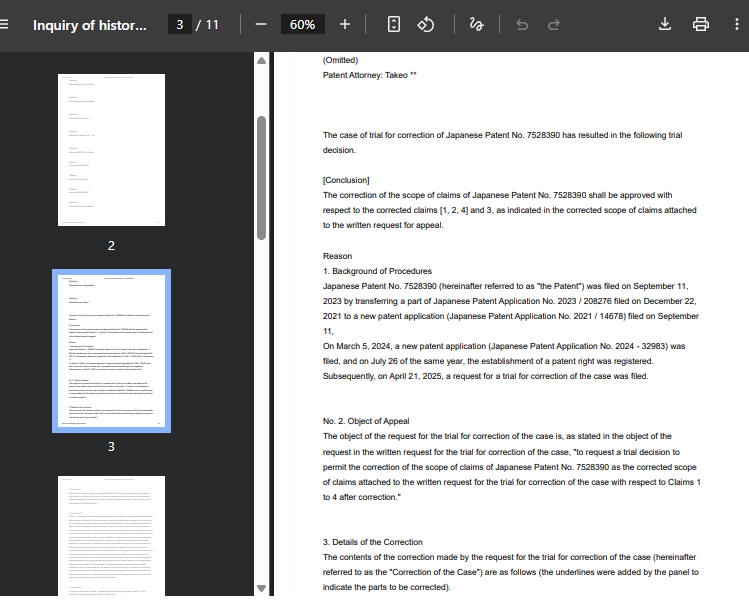The height and width of the screenshot is (600, 749).
Task: Click the document title 'Inquiry of histor...'
Action: 90,25
